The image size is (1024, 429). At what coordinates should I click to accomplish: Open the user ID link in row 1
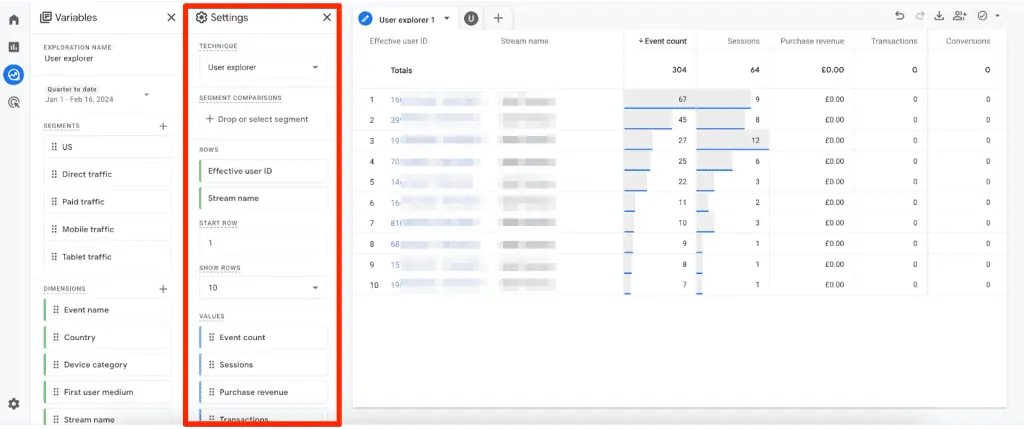pos(435,100)
